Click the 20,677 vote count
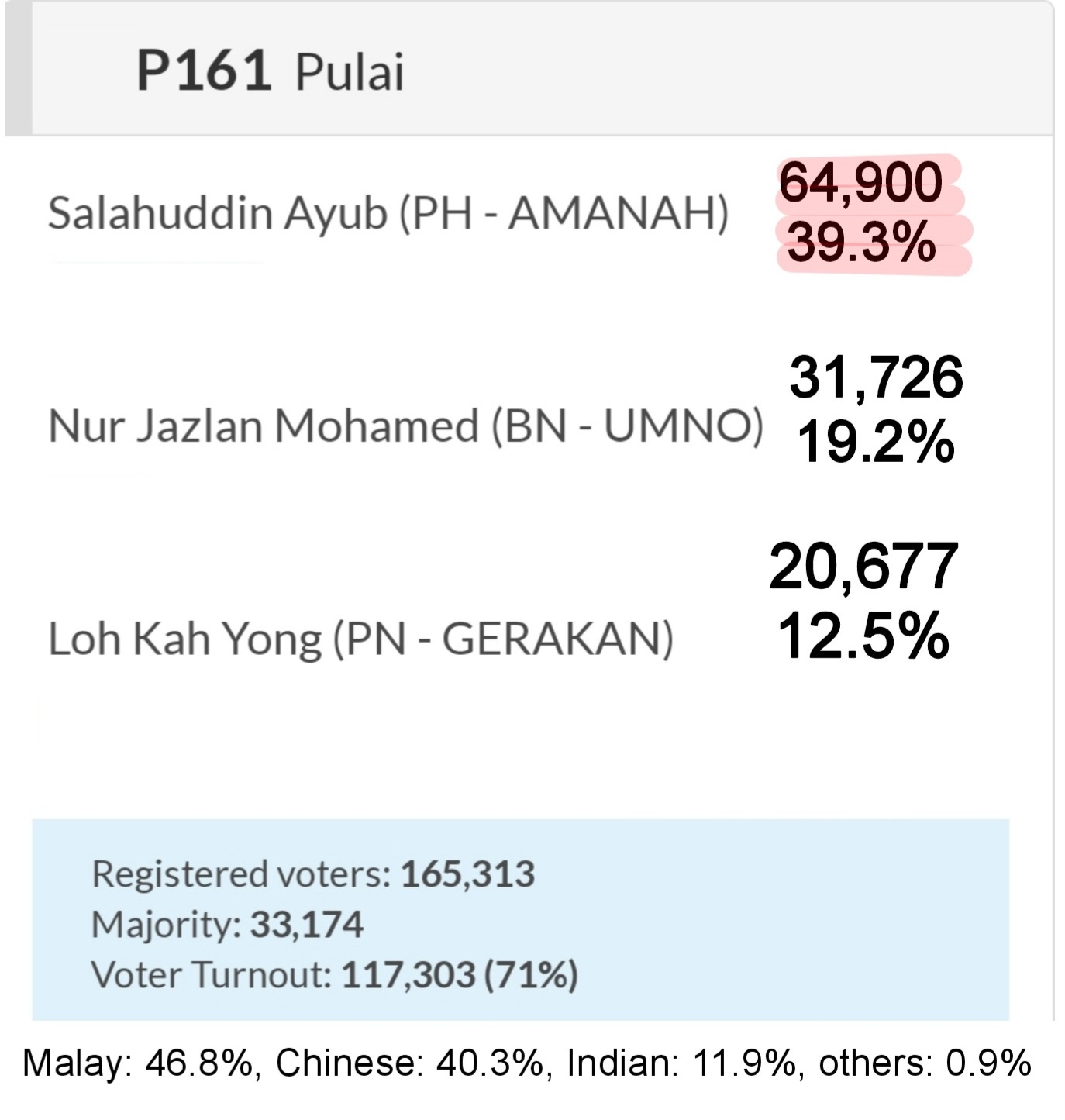Viewport: 1065px width, 1120px height. coord(864,567)
